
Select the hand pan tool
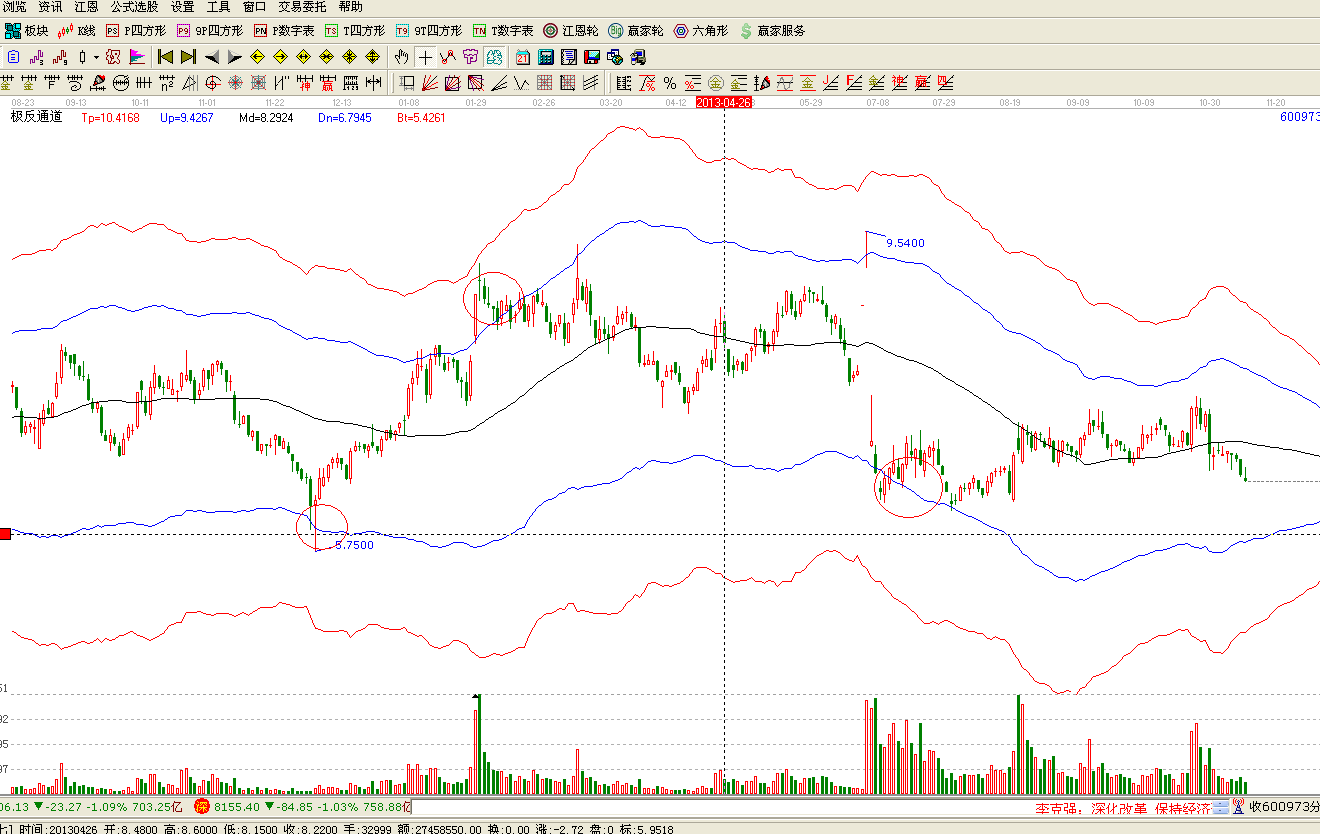(402, 57)
